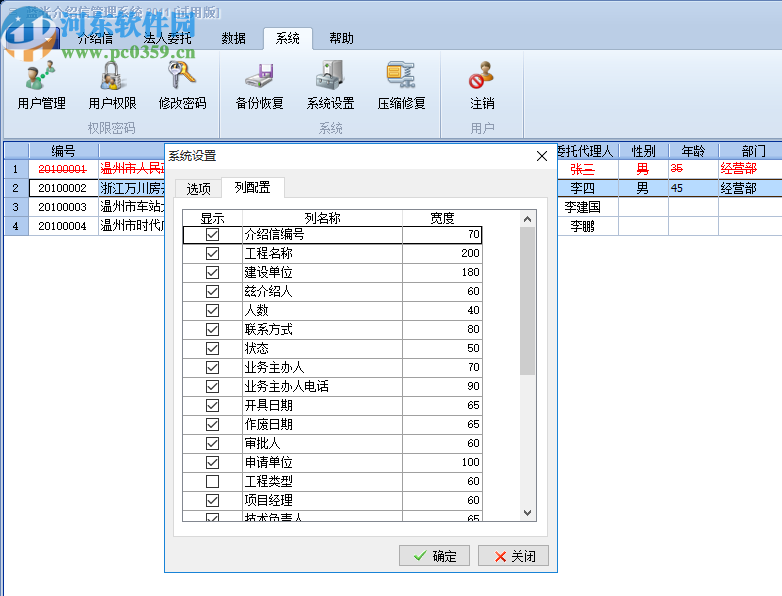Select record 20100001 in main table
The height and width of the screenshot is (596, 782).
click(62, 169)
